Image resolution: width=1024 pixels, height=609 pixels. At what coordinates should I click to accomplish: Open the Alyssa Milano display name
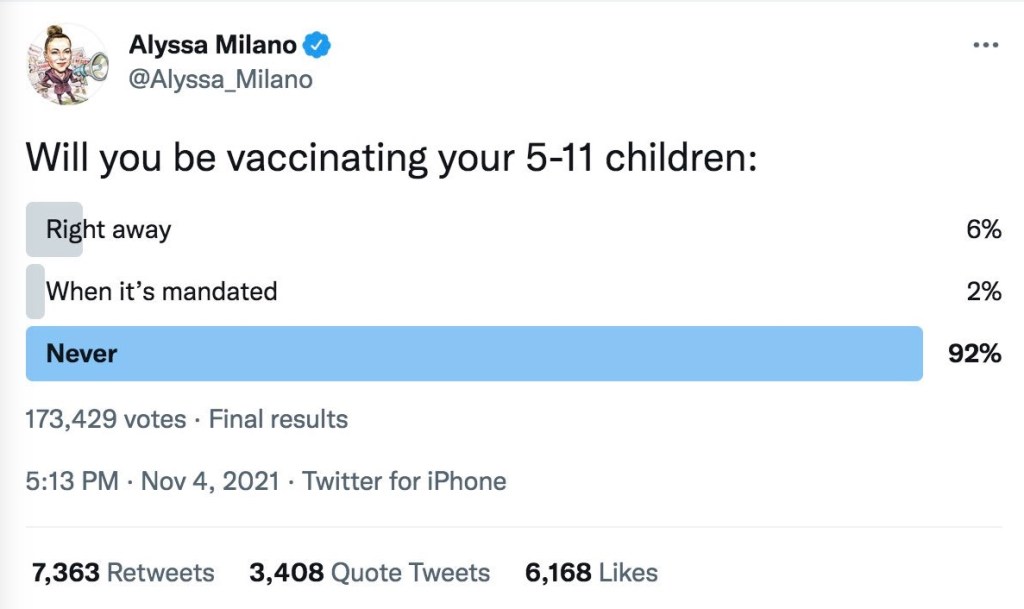[x=212, y=45]
